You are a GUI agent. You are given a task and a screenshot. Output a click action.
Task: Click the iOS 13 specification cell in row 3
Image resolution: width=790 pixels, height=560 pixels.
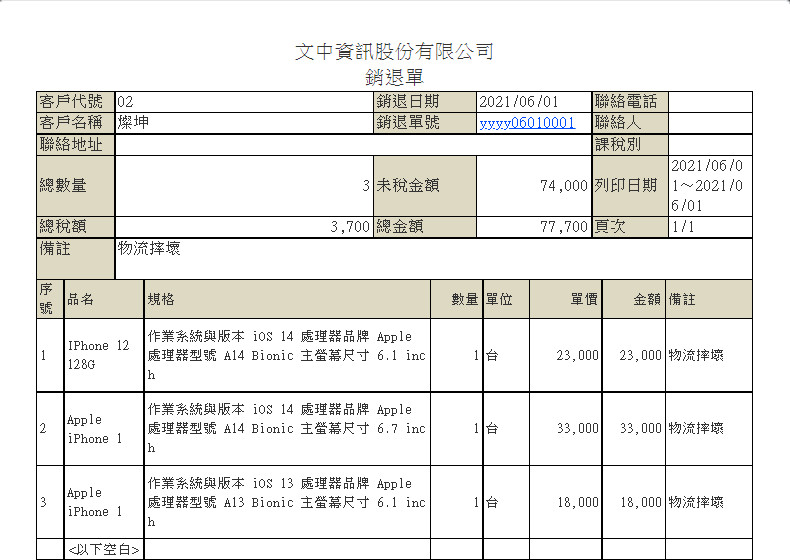(286, 501)
